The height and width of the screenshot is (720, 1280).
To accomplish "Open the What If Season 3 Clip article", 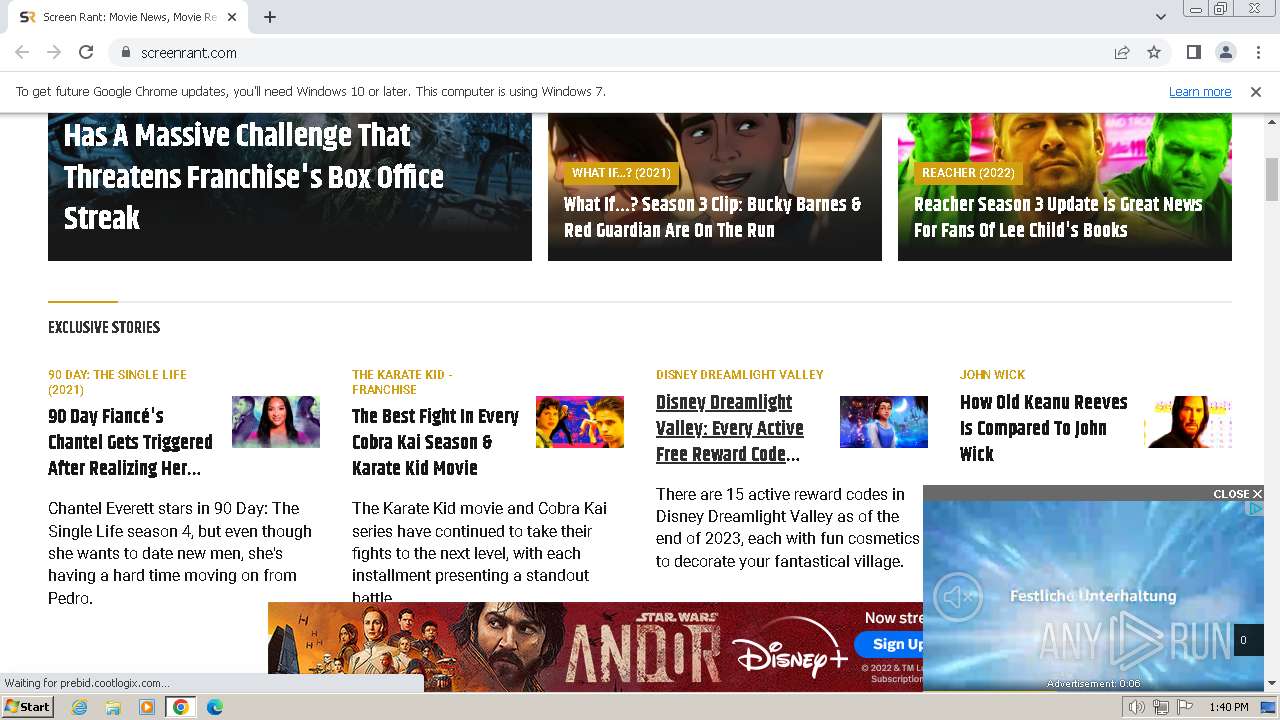I will [712, 217].
